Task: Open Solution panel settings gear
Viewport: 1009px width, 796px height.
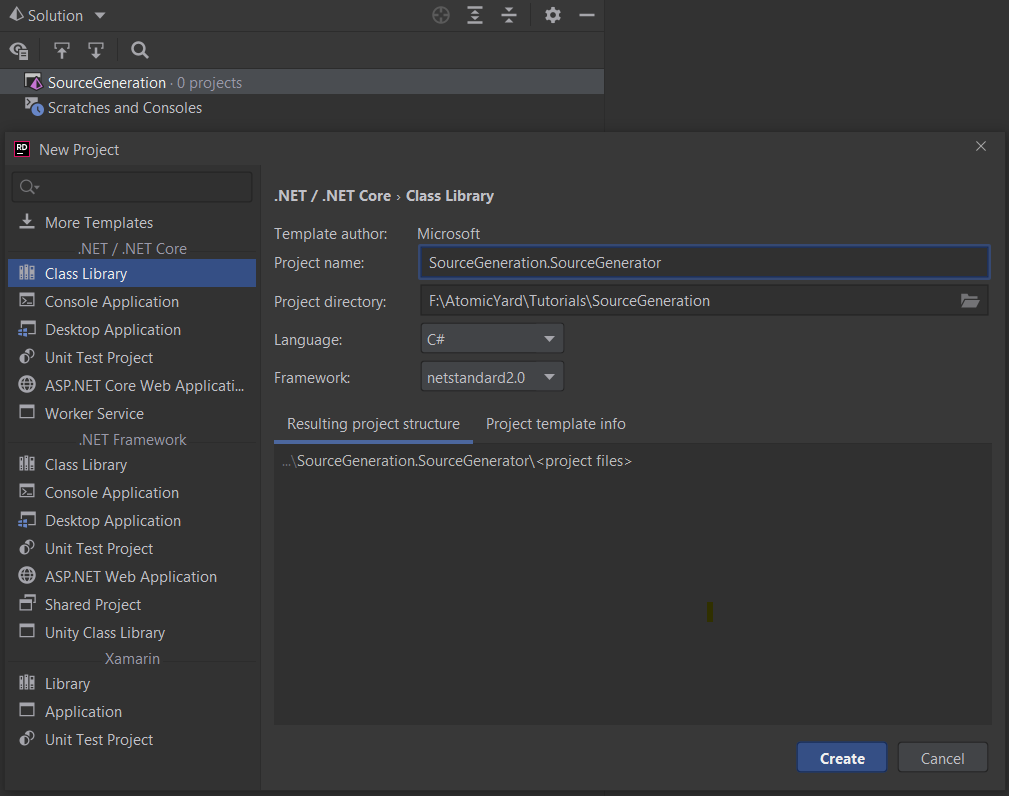Action: 553,15
